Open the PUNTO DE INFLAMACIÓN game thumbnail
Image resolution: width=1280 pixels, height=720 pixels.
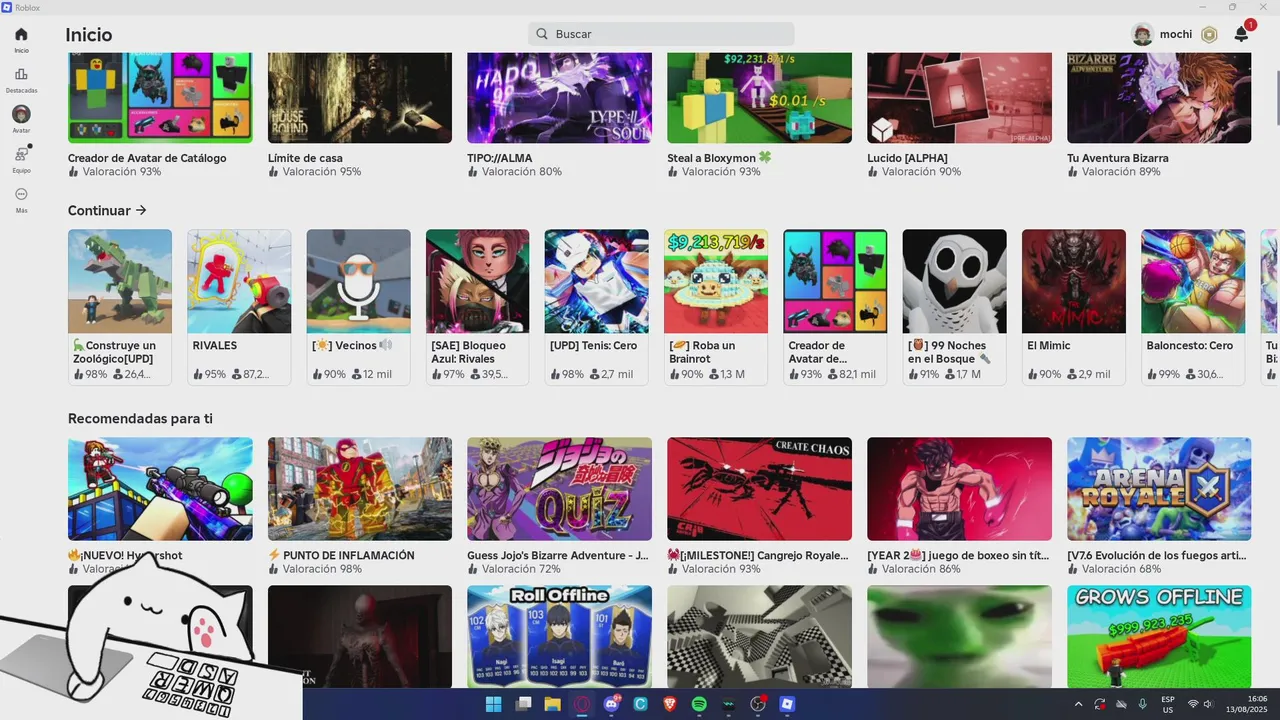(x=360, y=489)
